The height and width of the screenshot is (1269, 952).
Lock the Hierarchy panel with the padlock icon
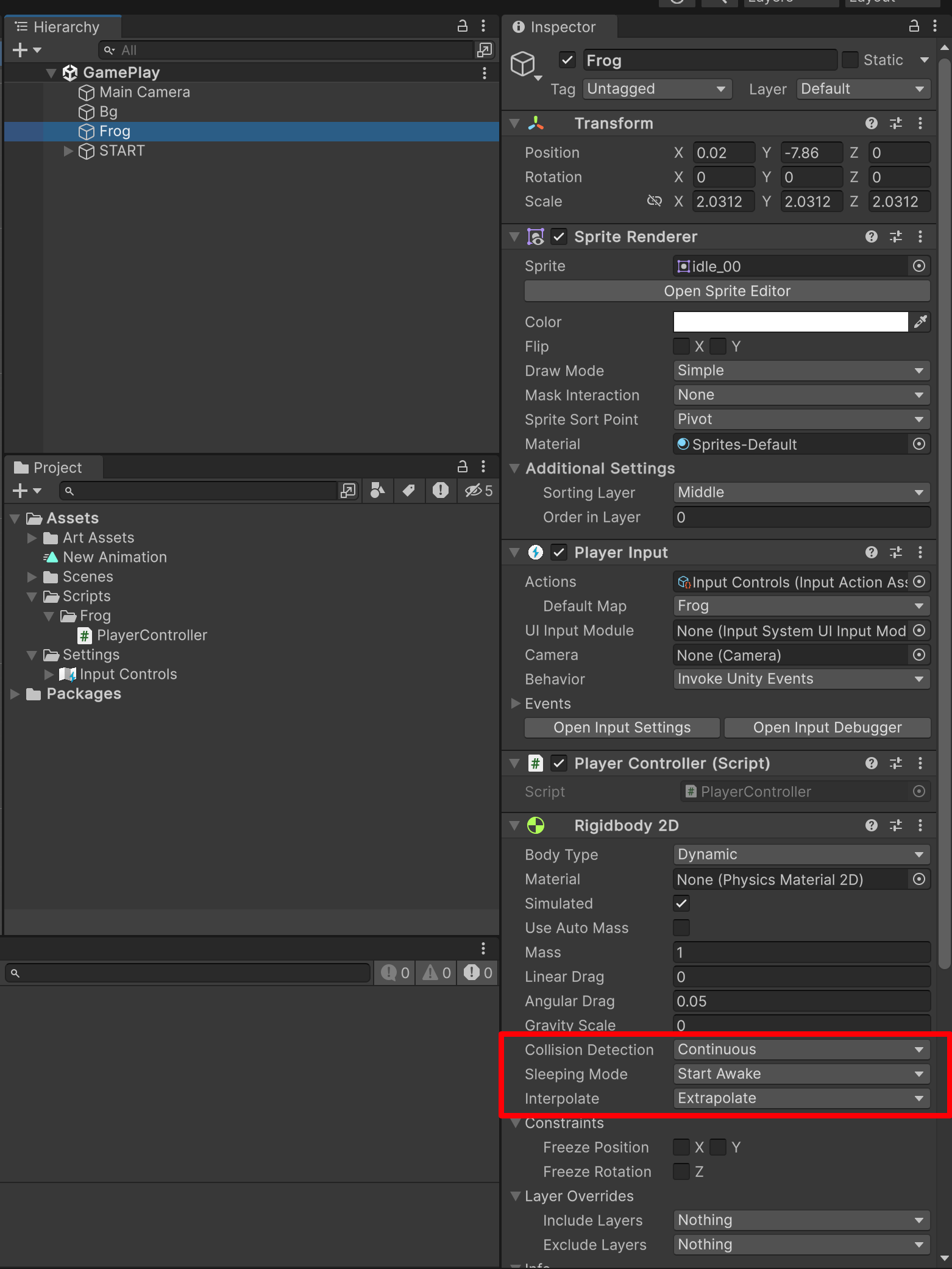click(463, 26)
